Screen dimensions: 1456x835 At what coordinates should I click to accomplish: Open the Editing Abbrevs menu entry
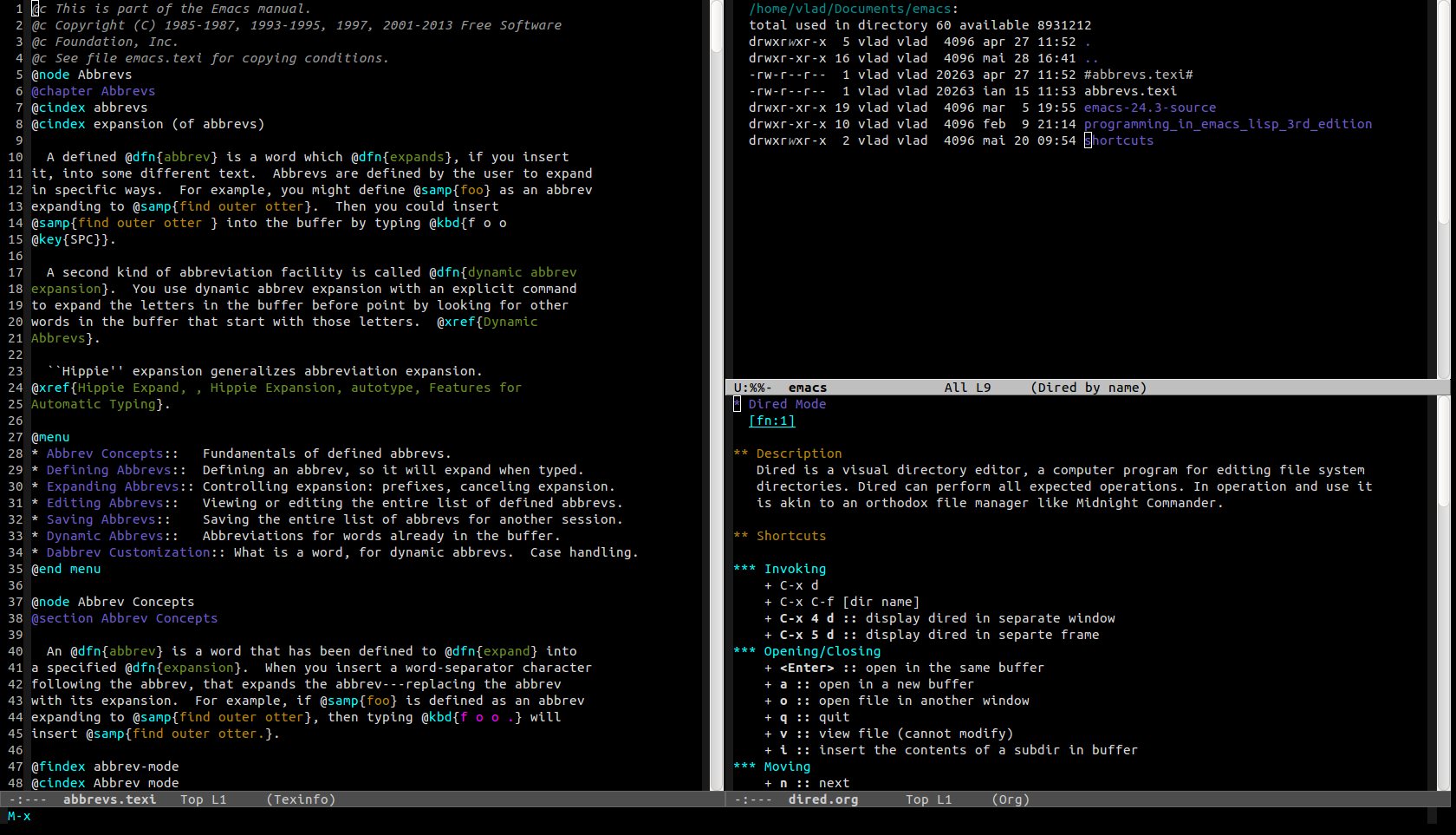click(105, 503)
